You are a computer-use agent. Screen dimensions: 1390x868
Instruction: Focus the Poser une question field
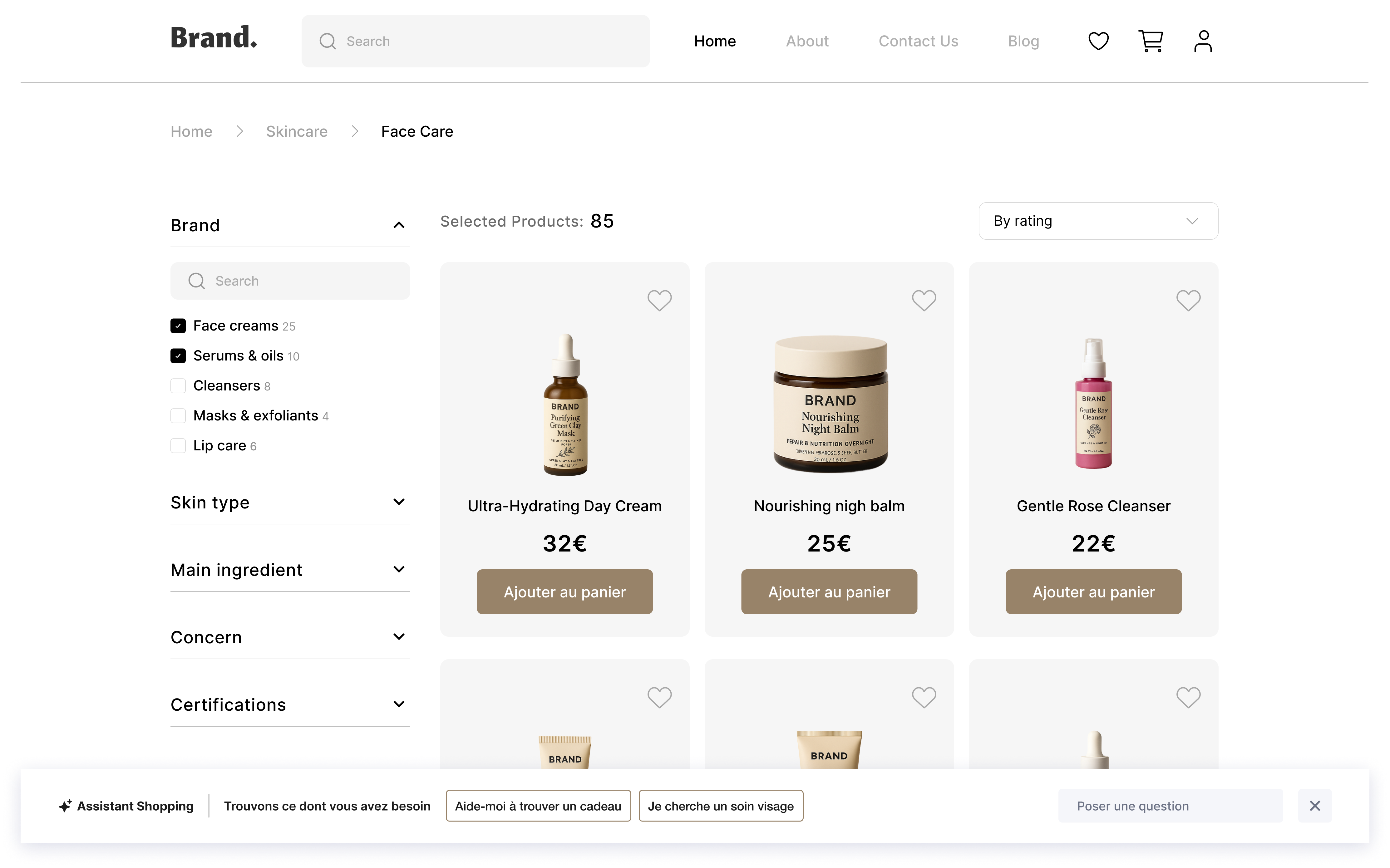click(x=1170, y=806)
